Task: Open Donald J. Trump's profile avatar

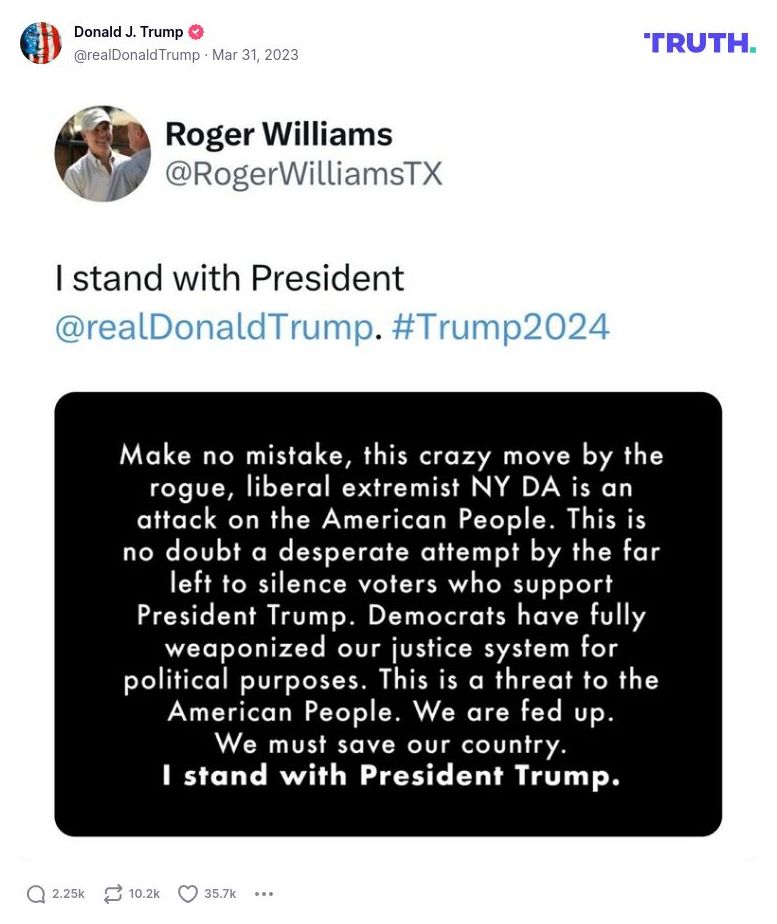Action: click(41, 44)
